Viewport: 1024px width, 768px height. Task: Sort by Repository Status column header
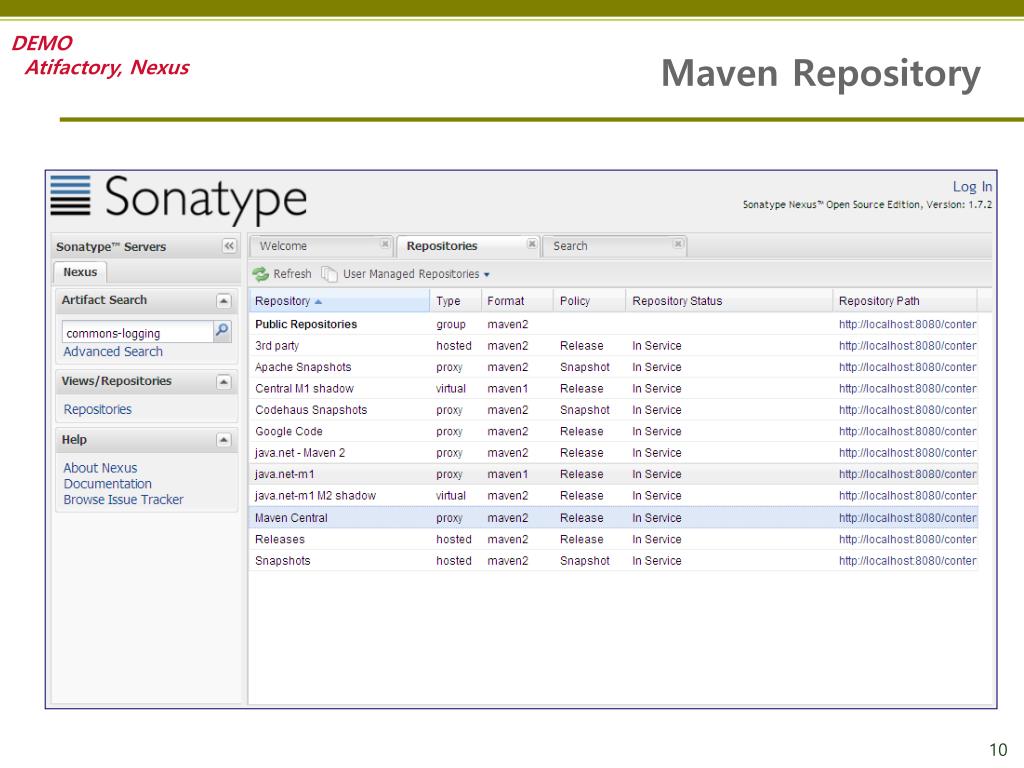[729, 301]
